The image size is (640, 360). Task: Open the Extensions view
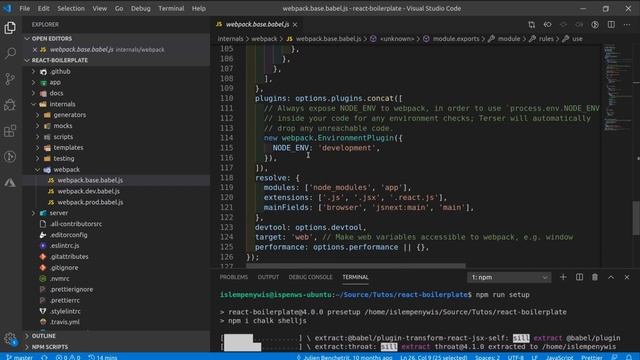tap(10, 131)
